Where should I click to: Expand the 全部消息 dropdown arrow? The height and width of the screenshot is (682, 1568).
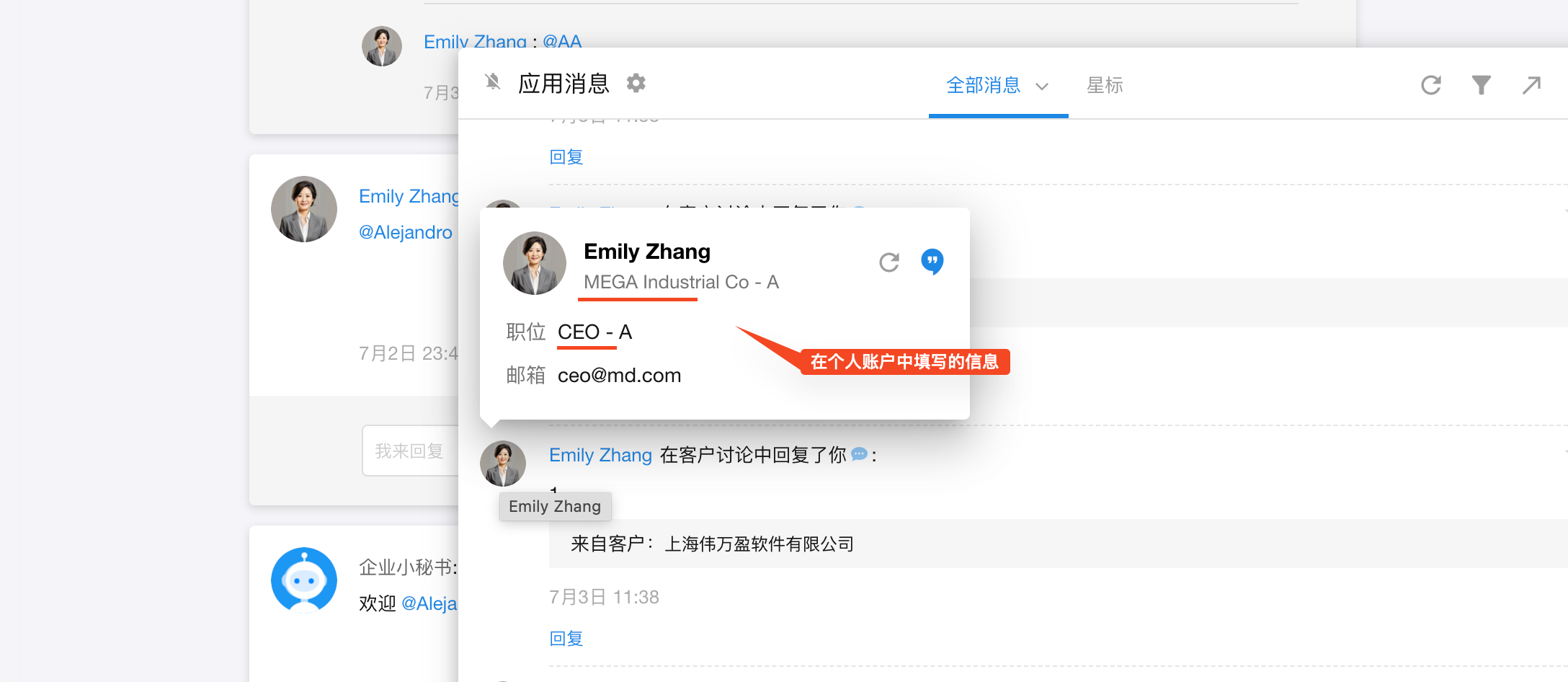(x=1042, y=87)
